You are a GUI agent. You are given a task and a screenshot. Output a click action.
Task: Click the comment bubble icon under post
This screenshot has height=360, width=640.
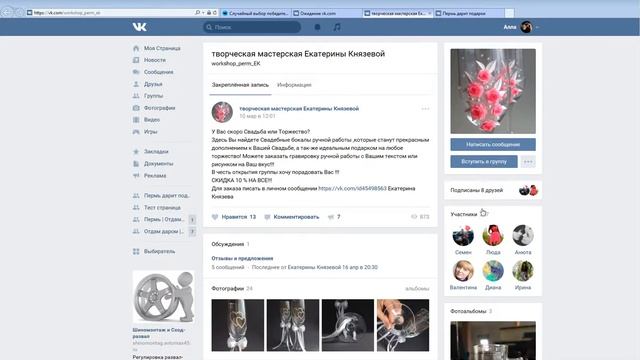coord(267,217)
